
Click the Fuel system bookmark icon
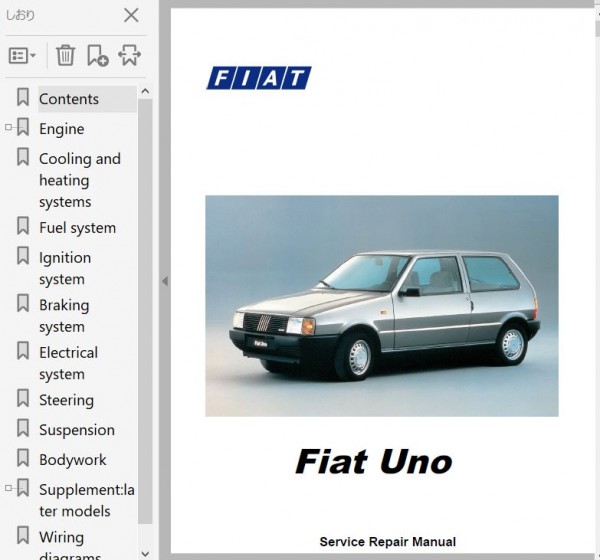click(x=23, y=226)
